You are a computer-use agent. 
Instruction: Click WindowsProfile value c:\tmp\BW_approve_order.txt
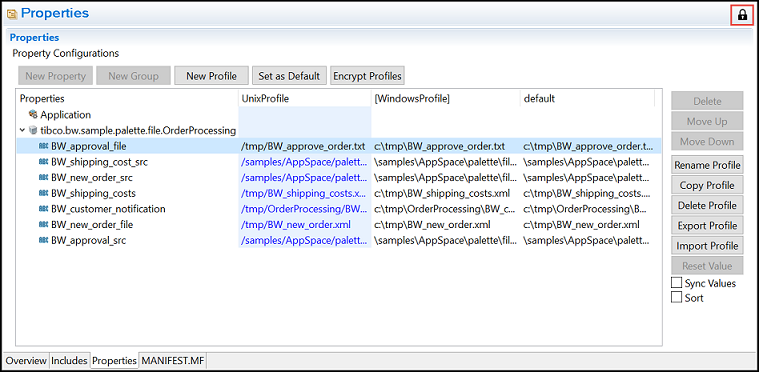click(x=440, y=146)
